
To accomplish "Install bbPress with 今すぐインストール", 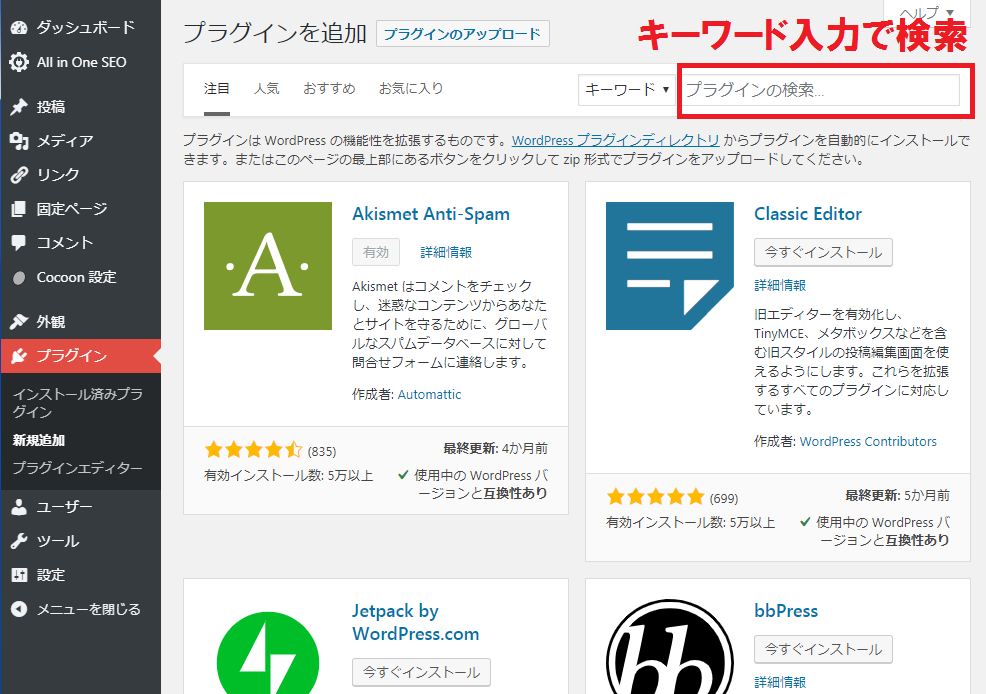I will (x=823, y=649).
